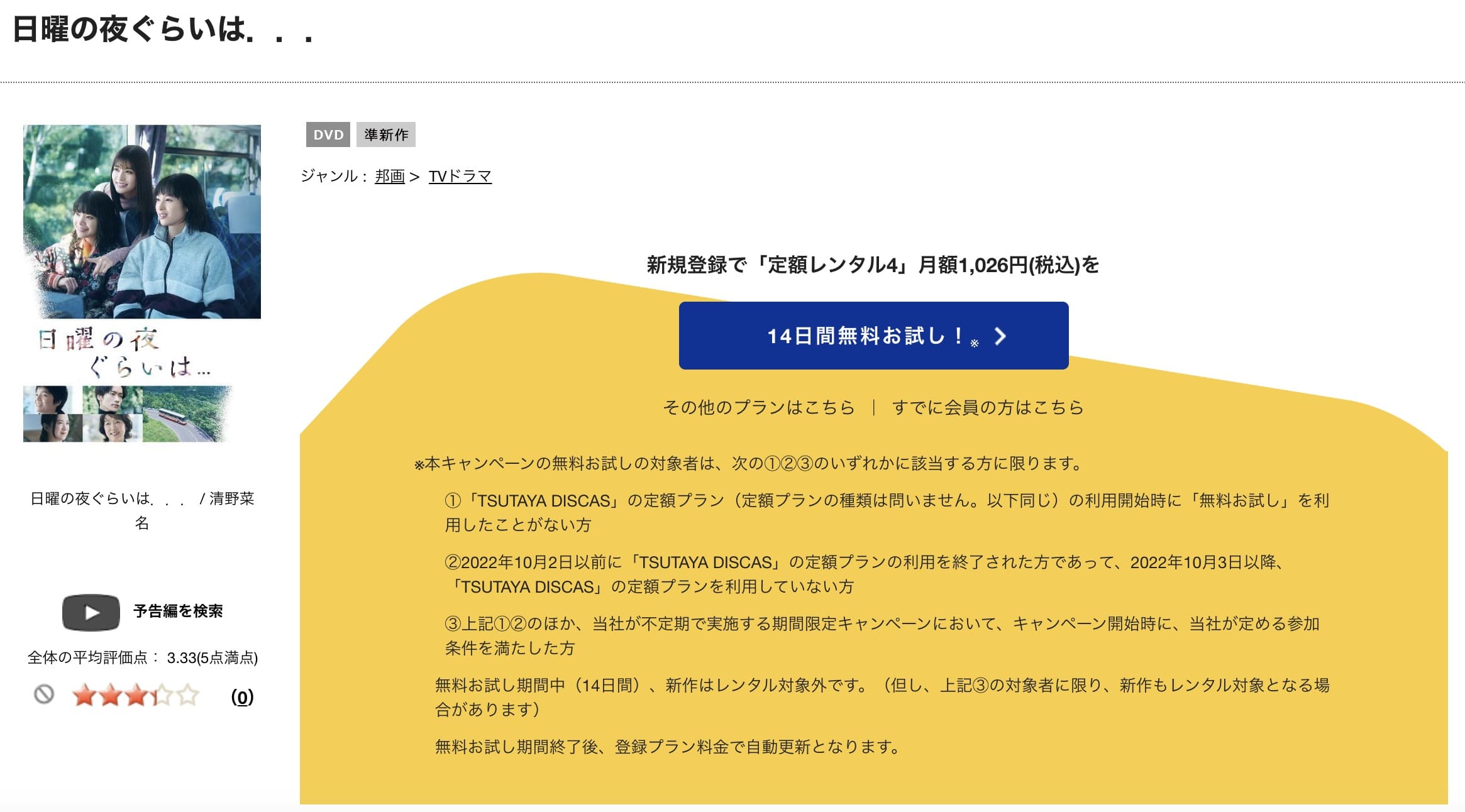The height and width of the screenshot is (812, 1465).
Task: Select the fifth star icon
Action: pyautogui.click(x=187, y=695)
